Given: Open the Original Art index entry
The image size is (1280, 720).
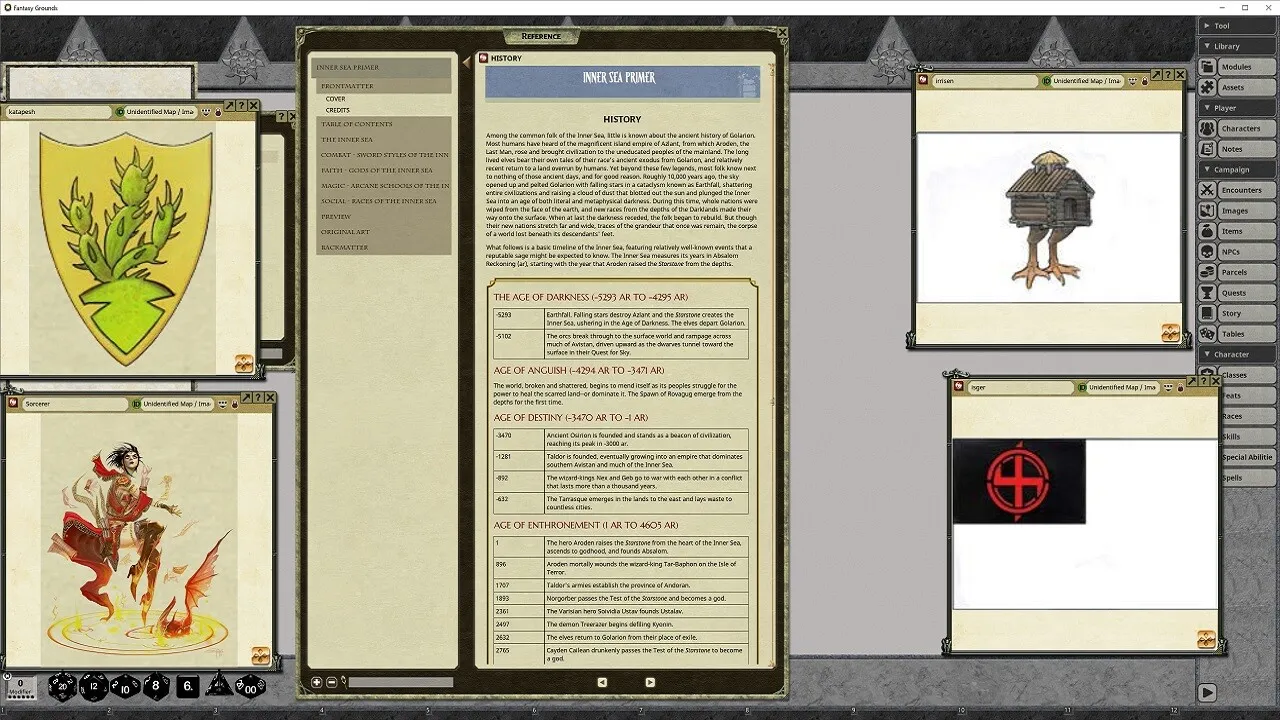Looking at the screenshot, I should (x=384, y=232).
